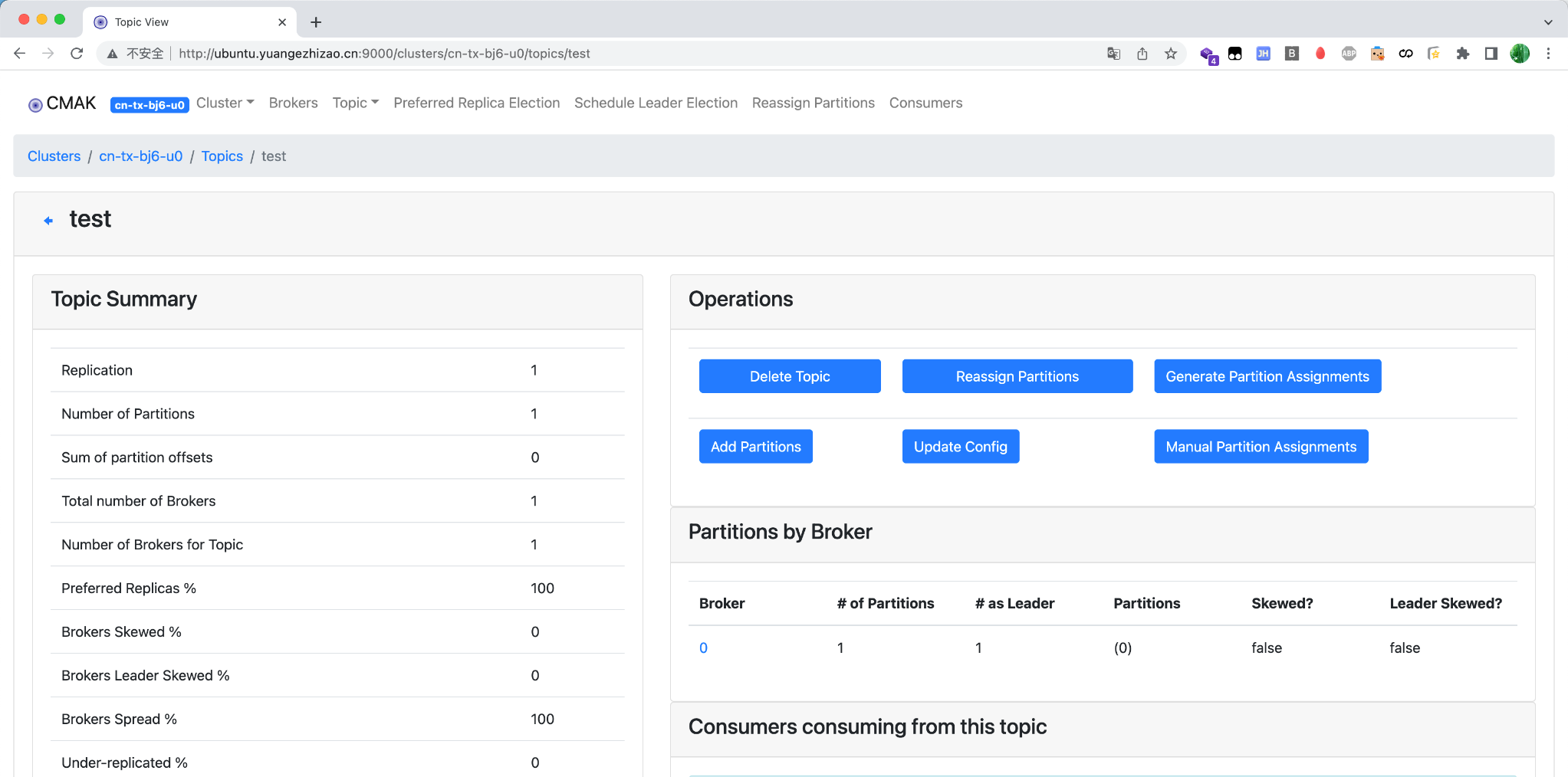Click the ABP ad blocker icon
Screen dimensions: 1568x777
1349,54
